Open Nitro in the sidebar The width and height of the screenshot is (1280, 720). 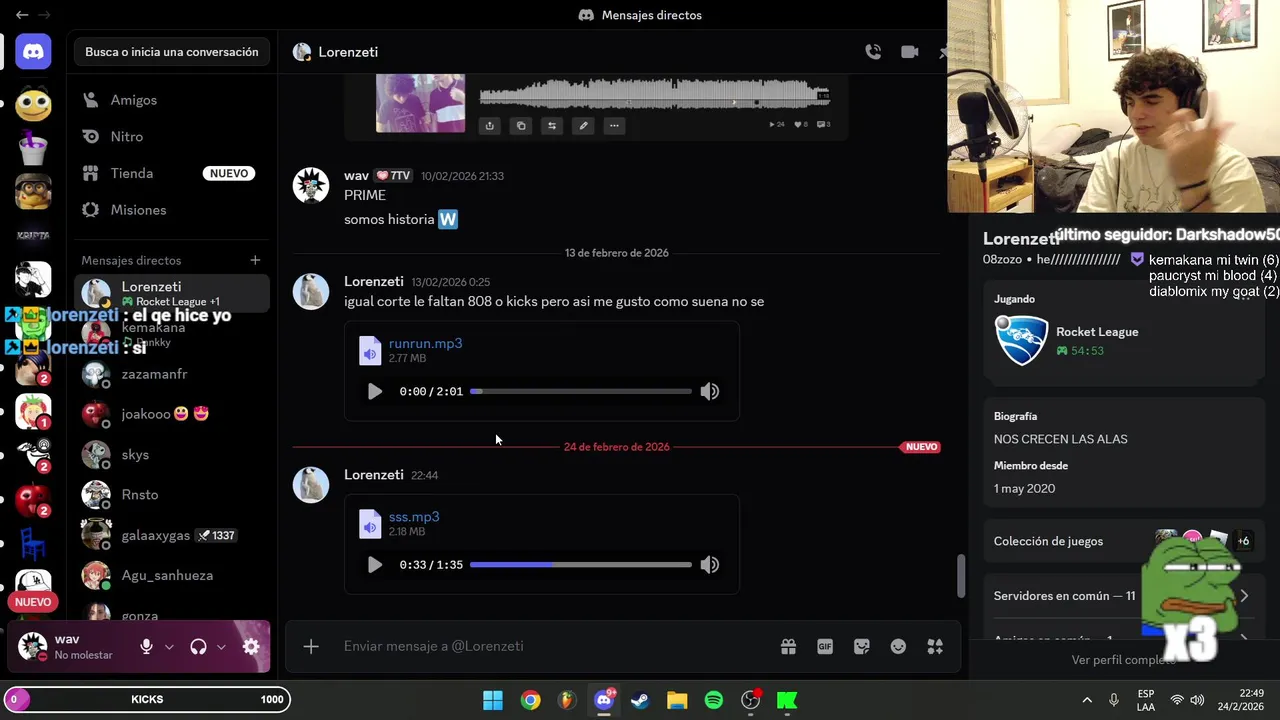point(172,137)
